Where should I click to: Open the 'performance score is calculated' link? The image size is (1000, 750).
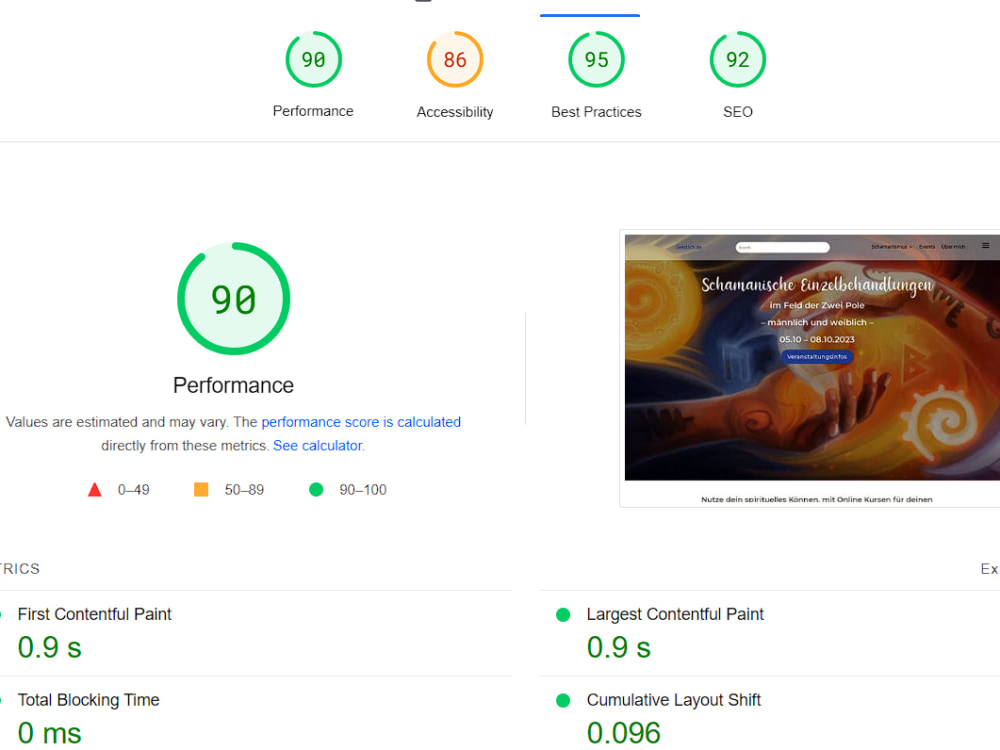click(361, 422)
